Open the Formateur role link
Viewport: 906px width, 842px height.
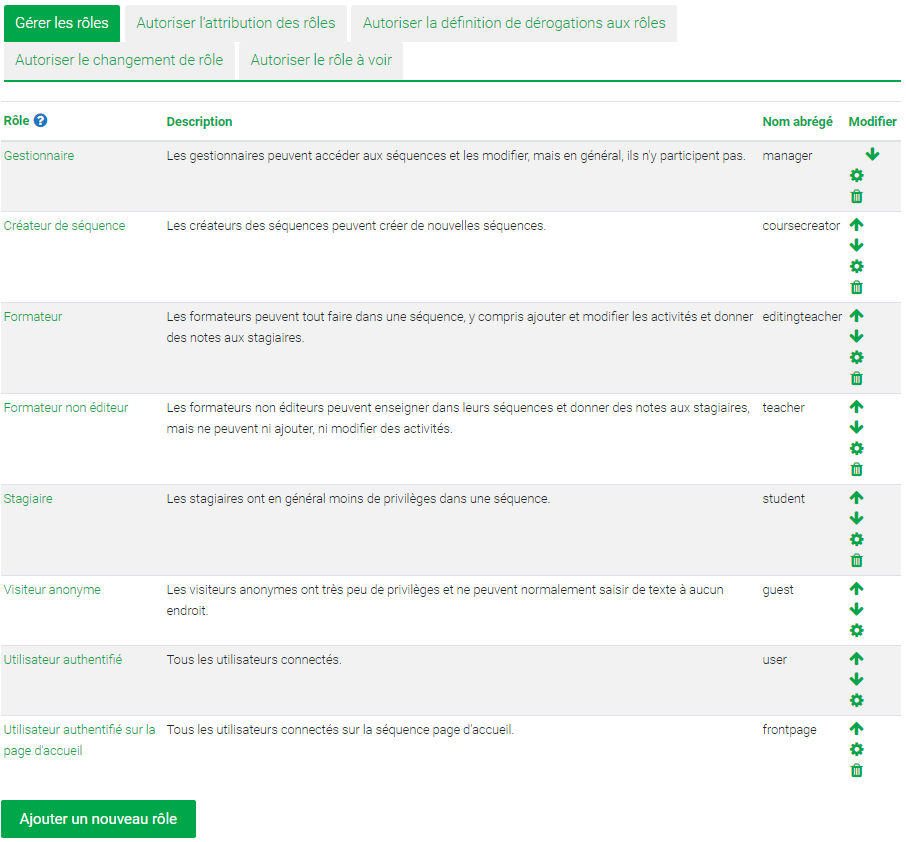coord(33,317)
